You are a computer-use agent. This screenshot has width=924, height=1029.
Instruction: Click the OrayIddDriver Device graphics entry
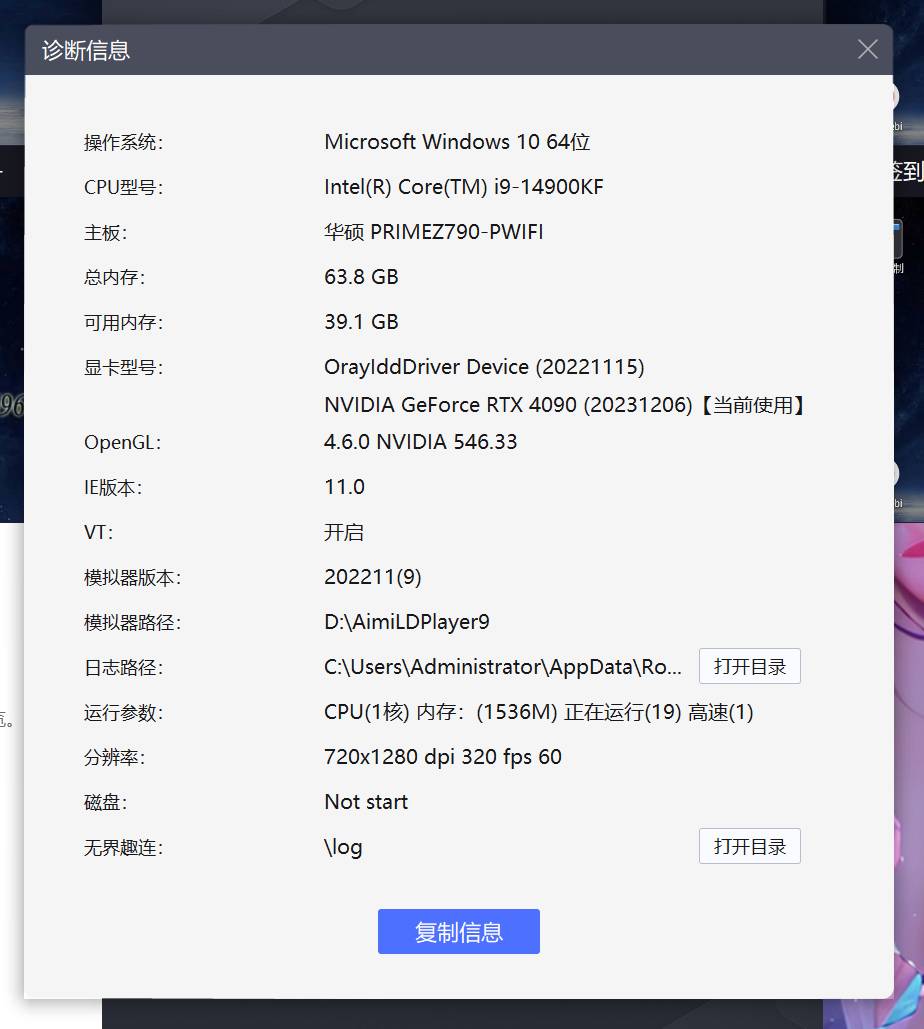[484, 367]
